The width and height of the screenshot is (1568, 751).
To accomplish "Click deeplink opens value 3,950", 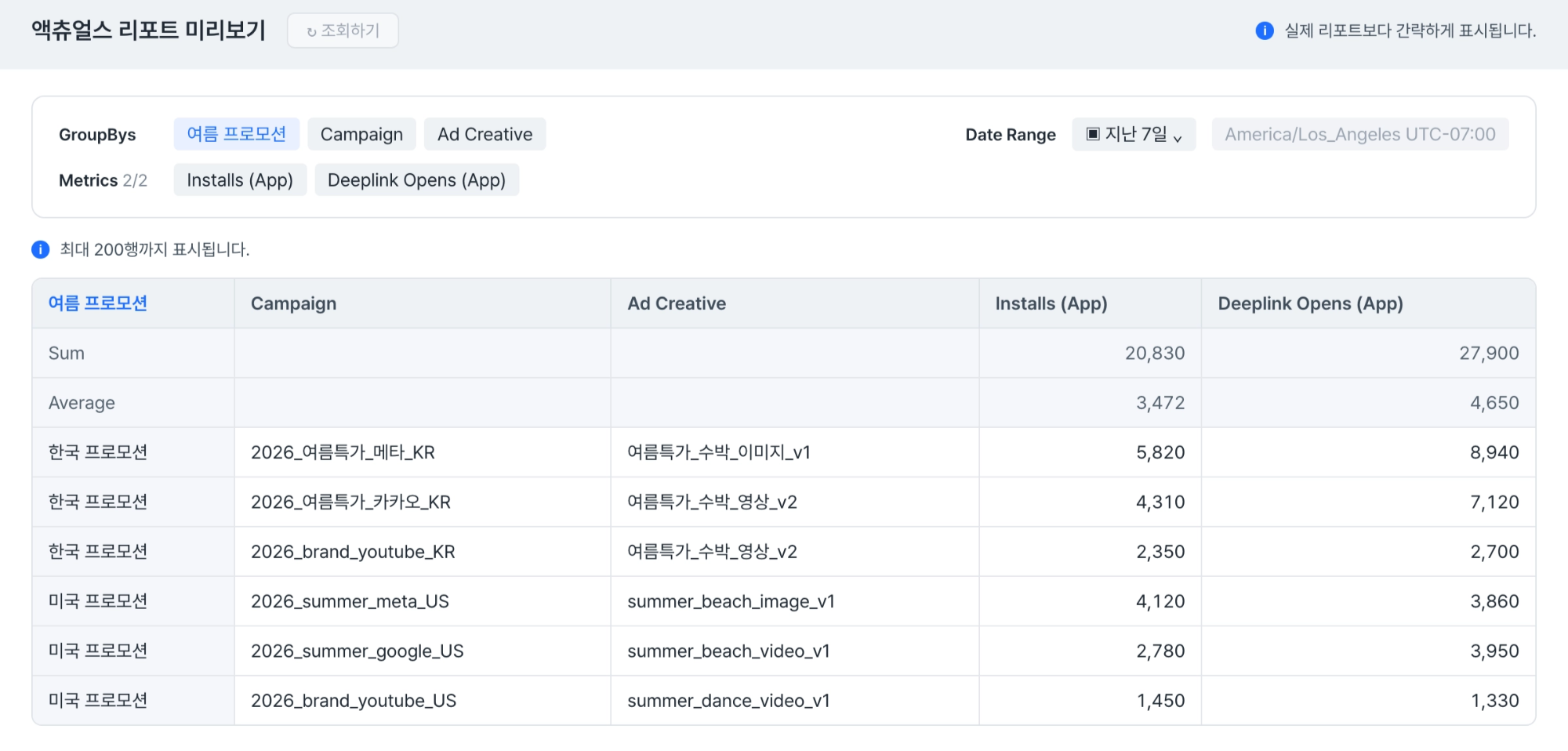I will 1494,651.
